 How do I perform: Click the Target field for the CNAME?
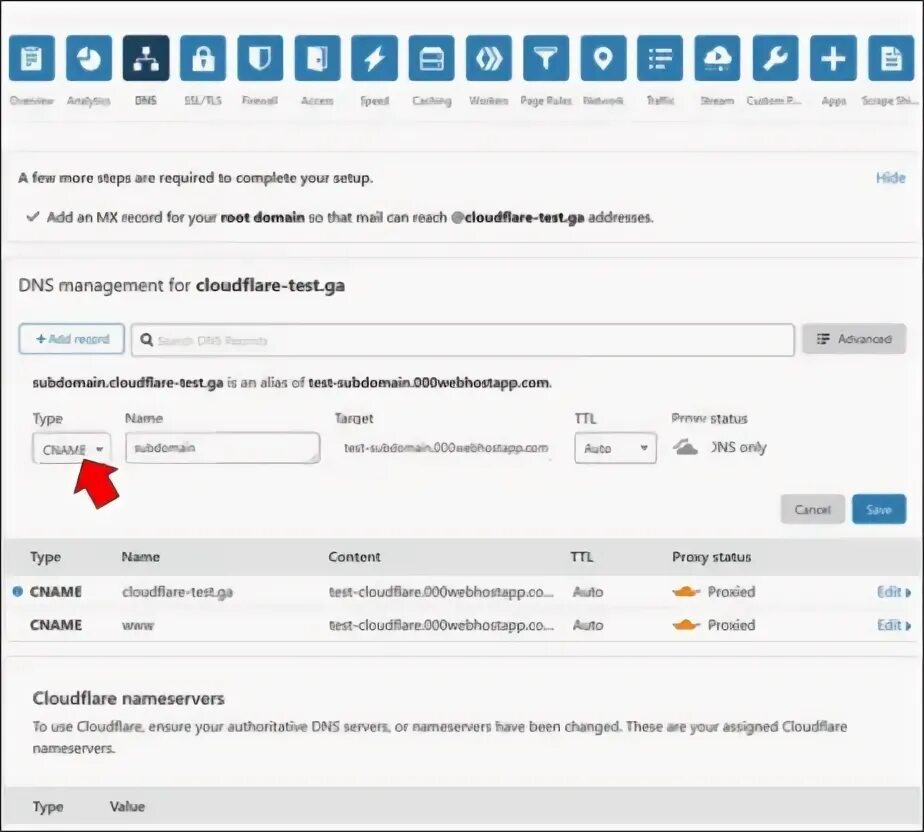point(446,448)
